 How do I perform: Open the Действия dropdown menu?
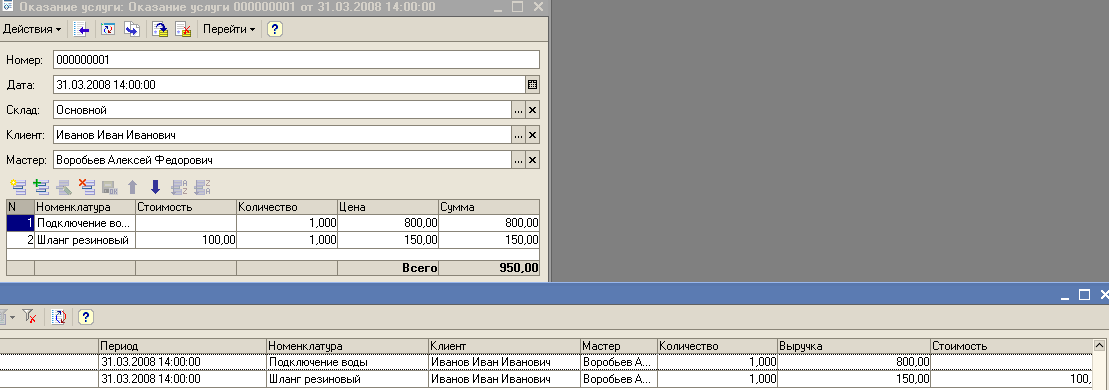click(x=33, y=29)
